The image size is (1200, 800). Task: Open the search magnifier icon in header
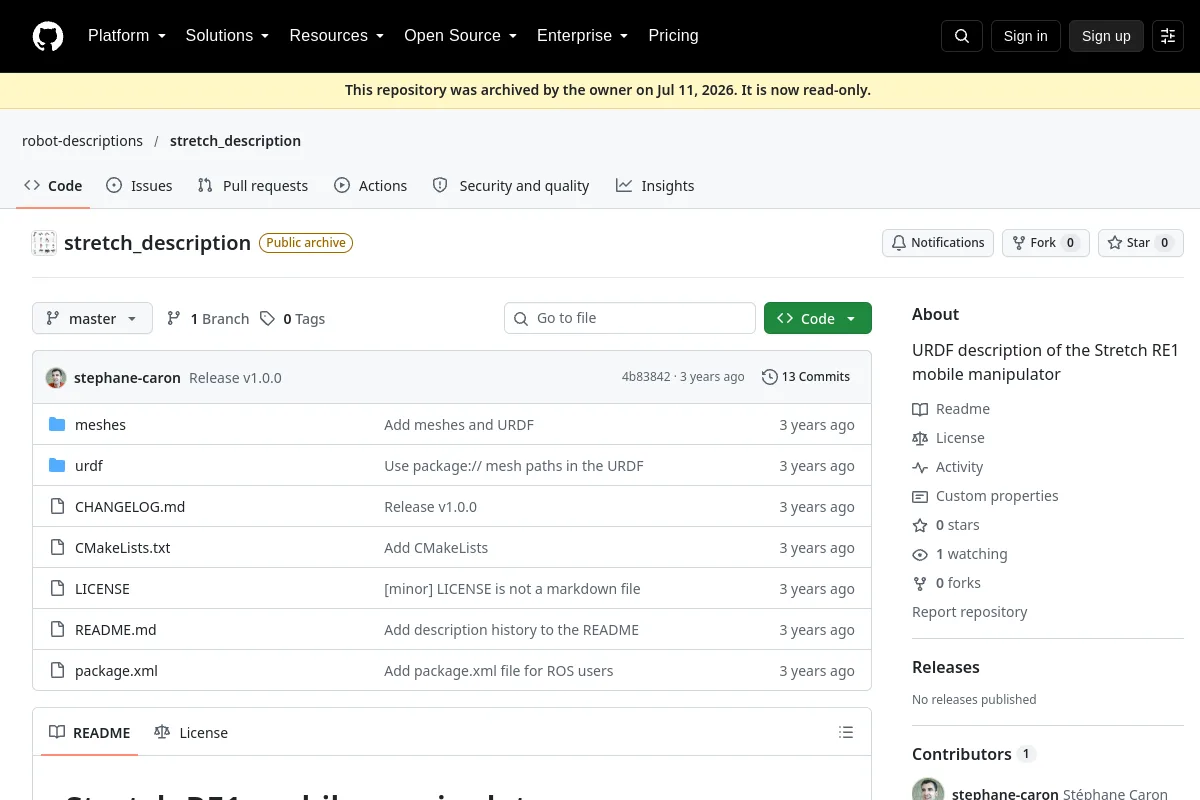tap(962, 36)
